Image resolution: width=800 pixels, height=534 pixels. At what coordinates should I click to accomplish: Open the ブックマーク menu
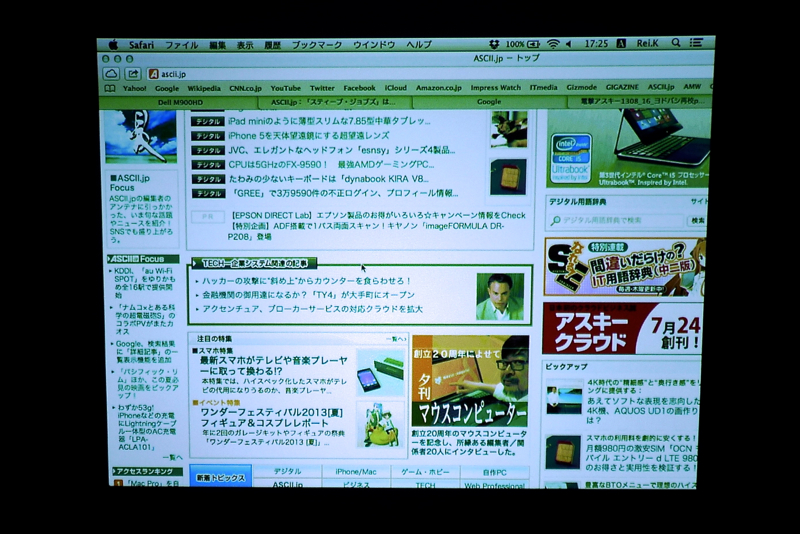317,45
